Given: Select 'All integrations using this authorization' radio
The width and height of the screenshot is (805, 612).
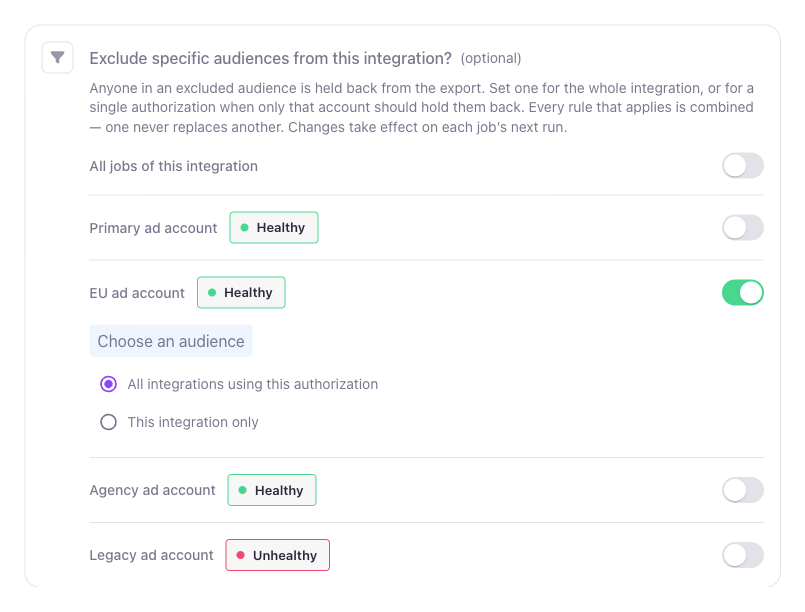Looking at the screenshot, I should point(108,384).
